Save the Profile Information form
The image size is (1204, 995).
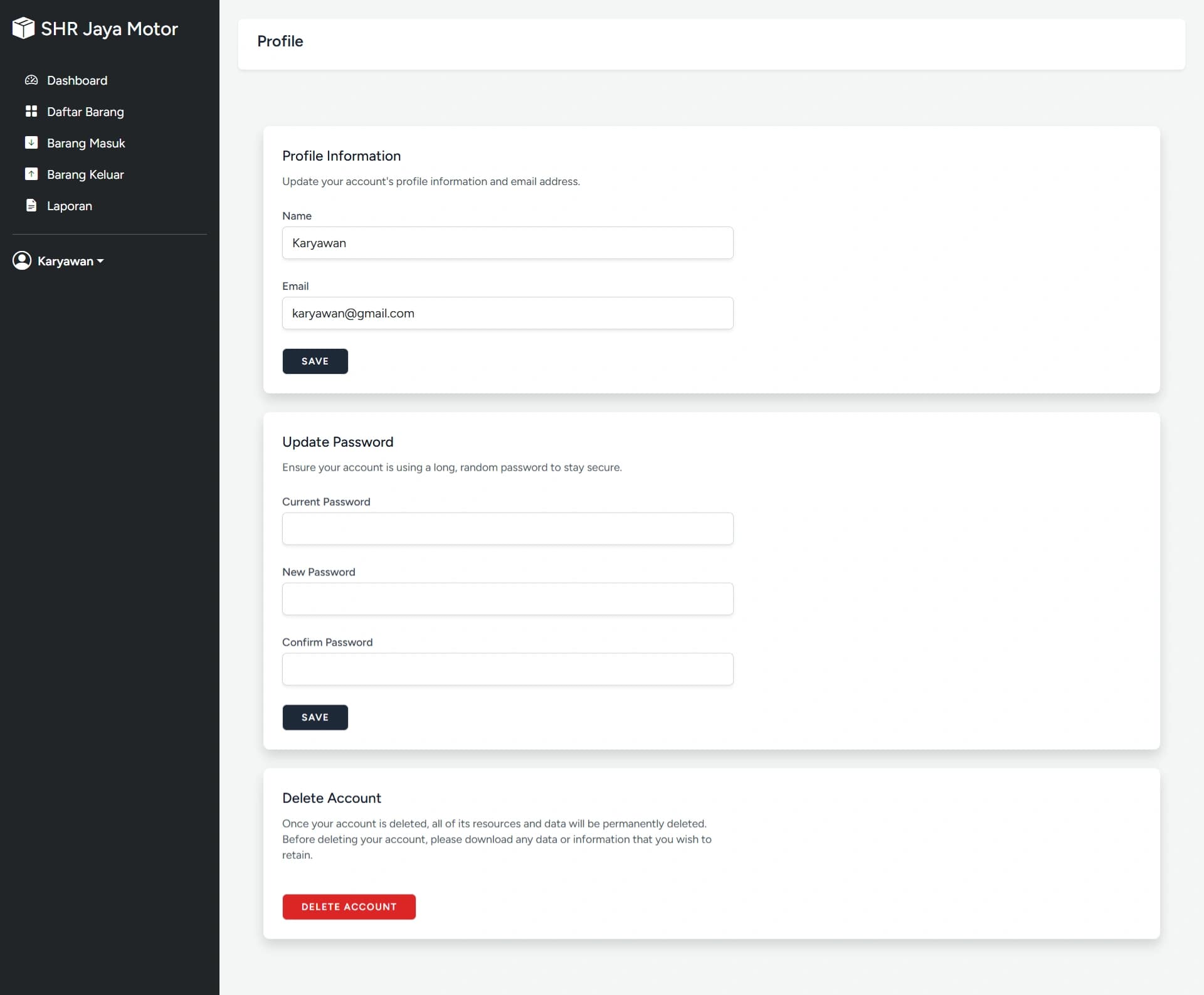click(315, 361)
